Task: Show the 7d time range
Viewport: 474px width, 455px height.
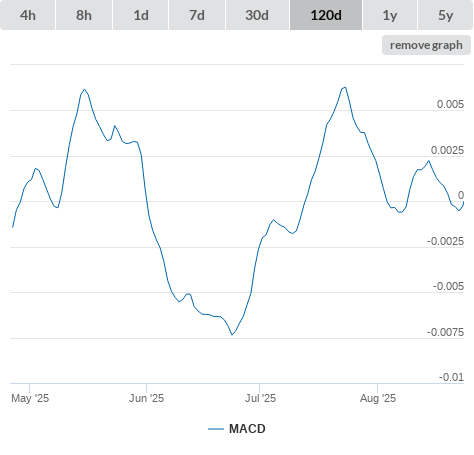Action: pos(197,15)
